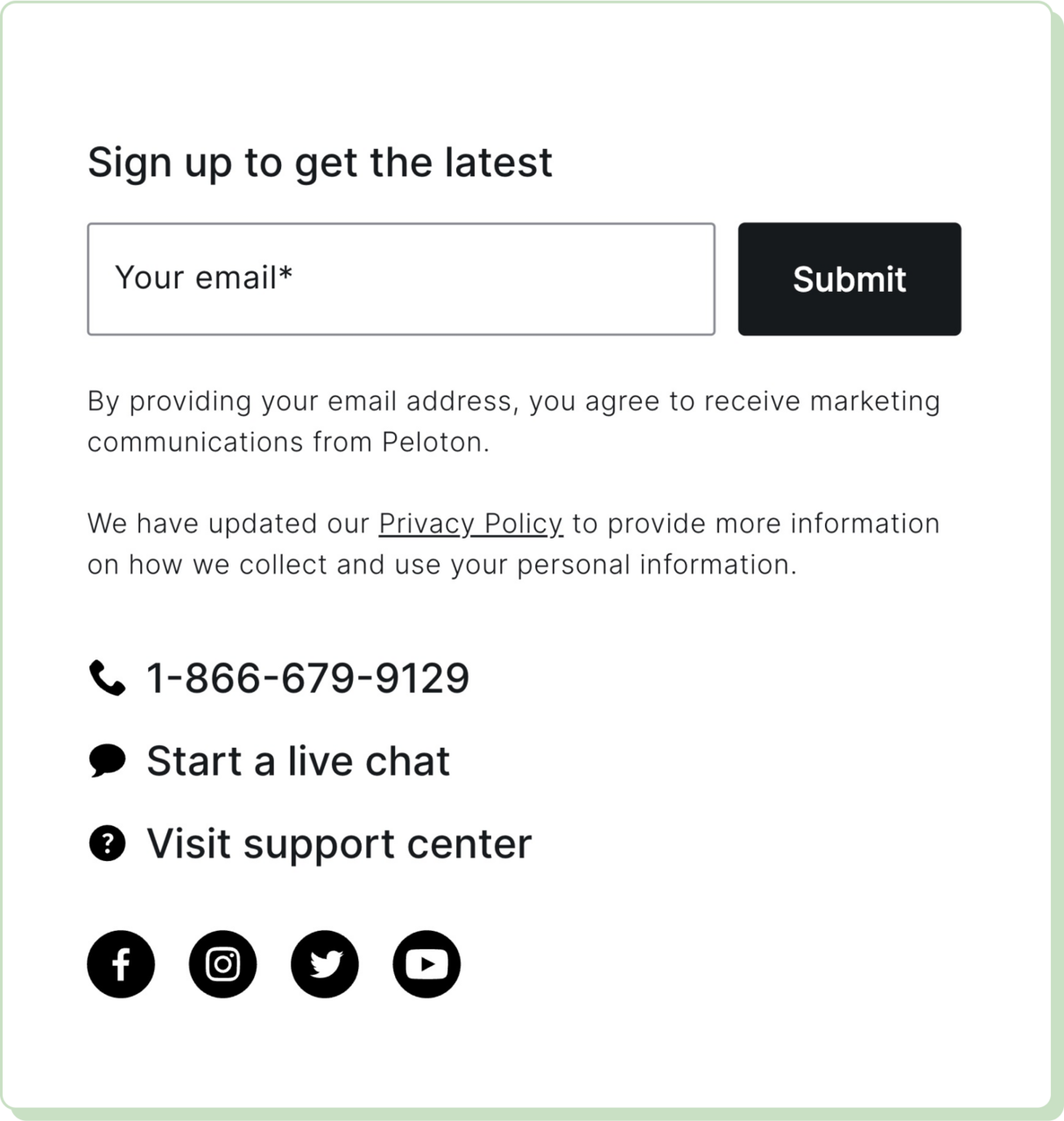Image resolution: width=1064 pixels, height=1121 pixels.
Task: Click the Facebook circle button
Action: pos(122,963)
